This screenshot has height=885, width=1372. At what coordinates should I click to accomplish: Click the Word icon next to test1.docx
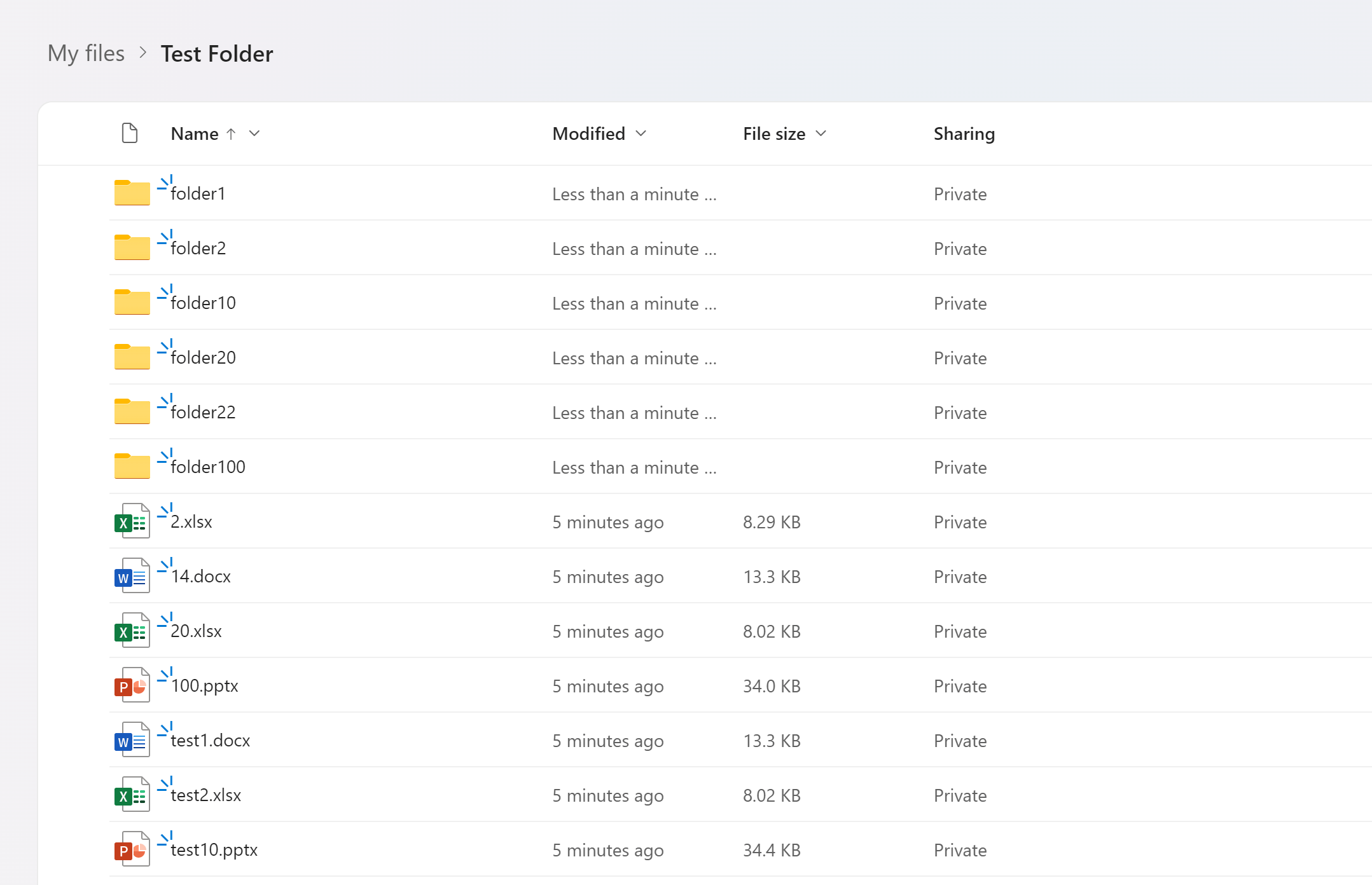(x=131, y=739)
